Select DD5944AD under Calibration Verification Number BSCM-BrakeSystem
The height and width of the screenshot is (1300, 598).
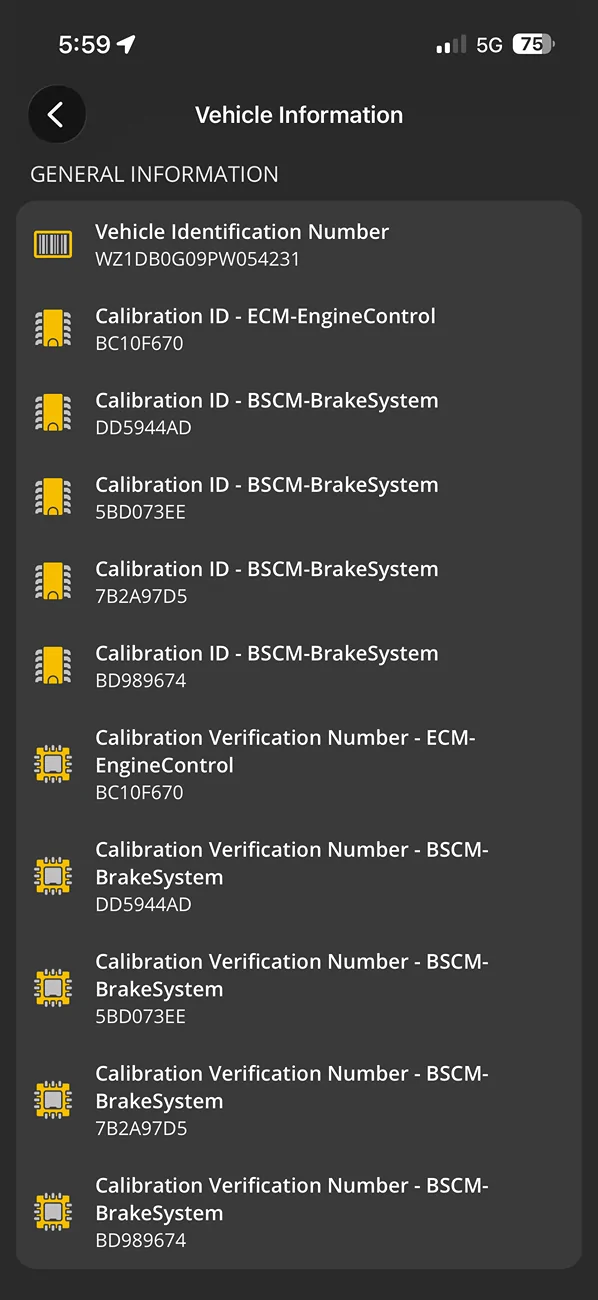coord(143,904)
